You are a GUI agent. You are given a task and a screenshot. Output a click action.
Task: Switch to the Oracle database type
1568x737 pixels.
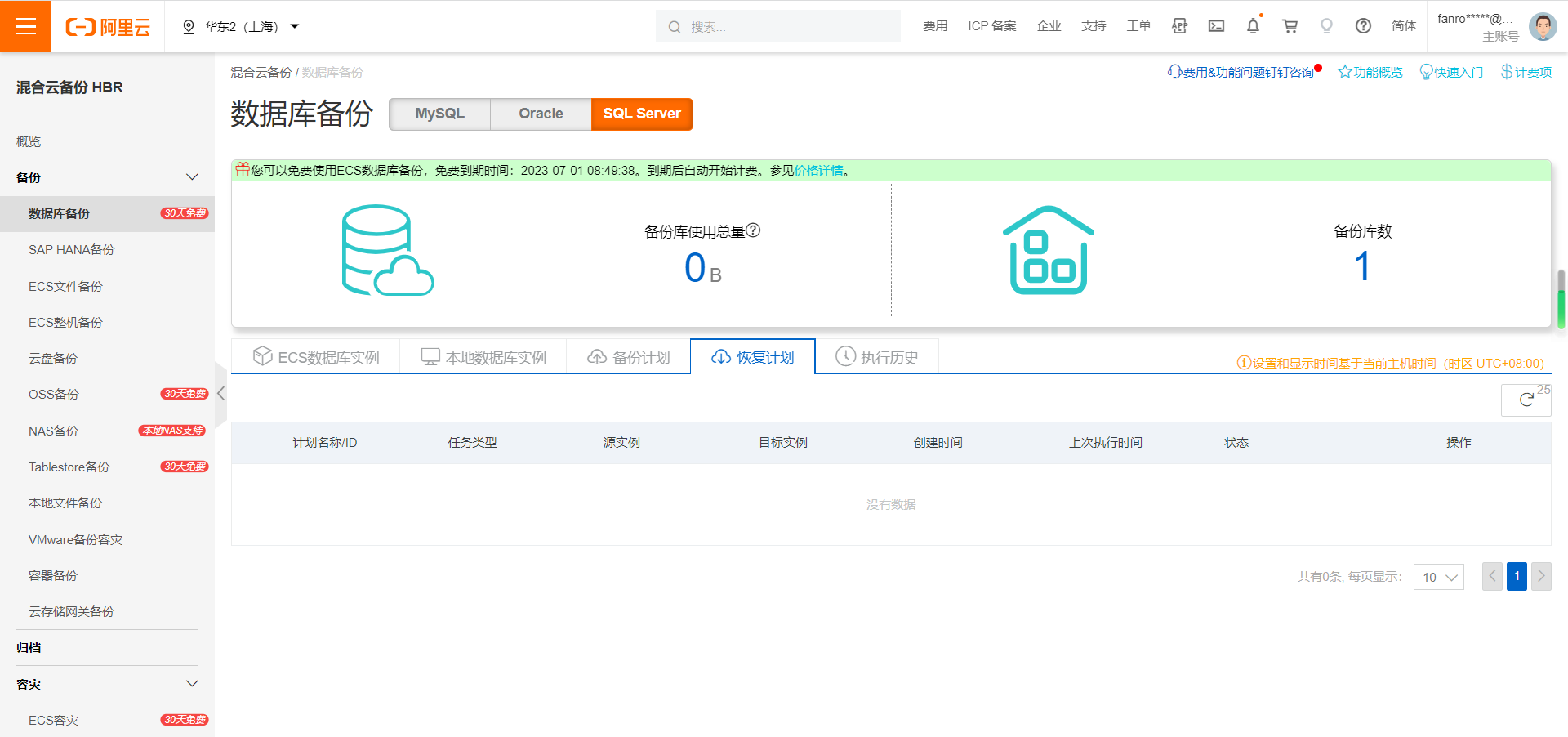541,114
